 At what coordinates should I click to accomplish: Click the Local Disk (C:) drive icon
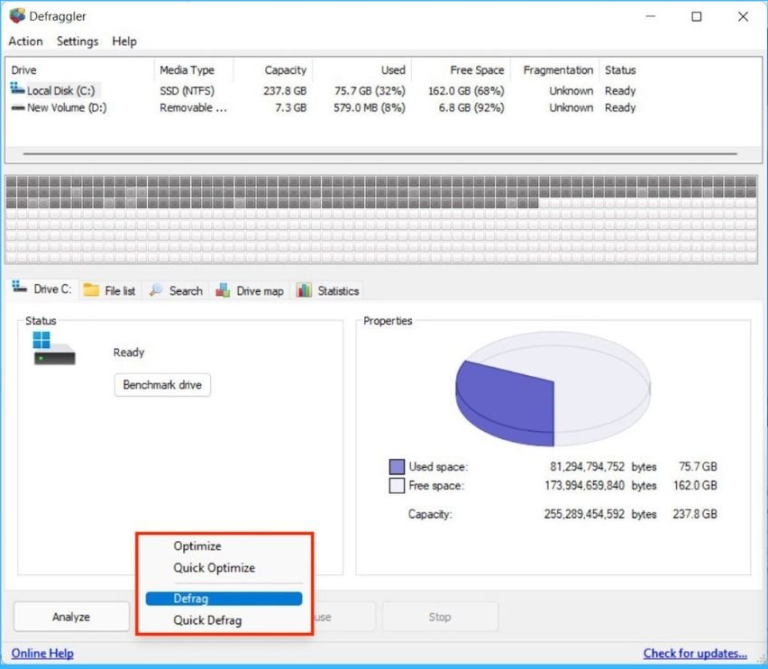(17, 90)
